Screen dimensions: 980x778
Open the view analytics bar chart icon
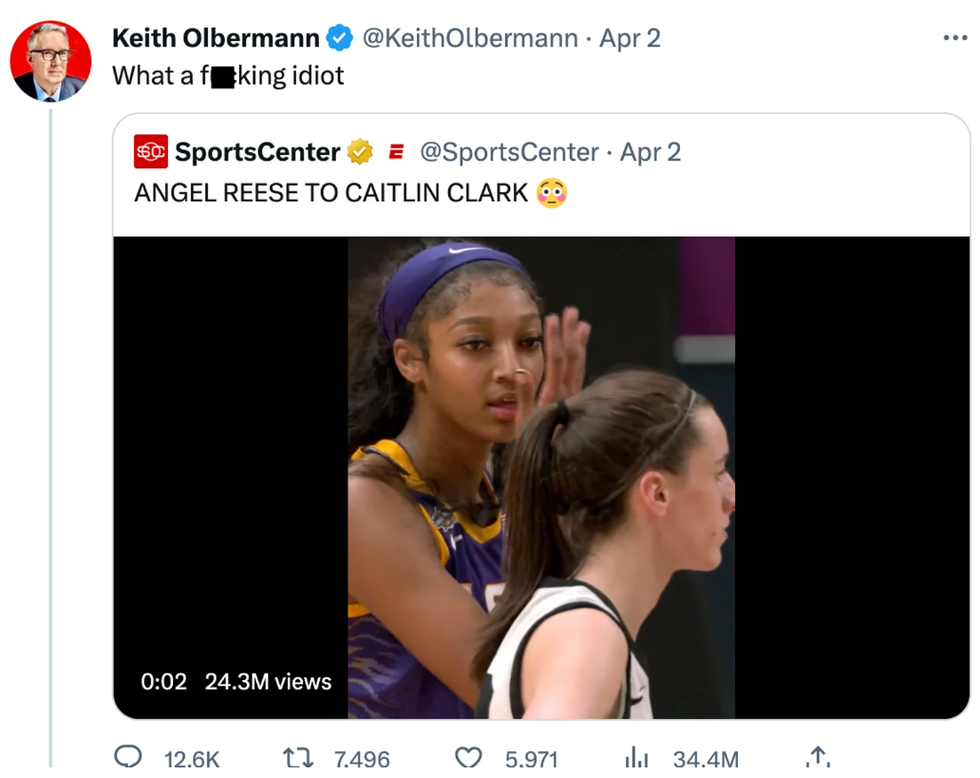637,758
